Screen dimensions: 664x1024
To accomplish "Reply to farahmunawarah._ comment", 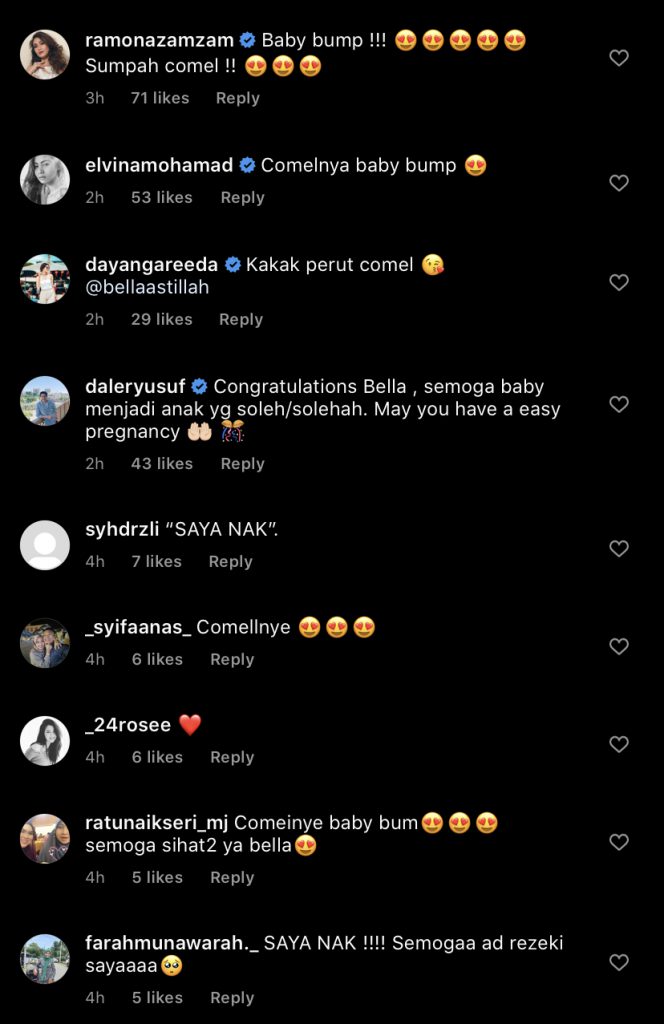I will coord(232,998).
